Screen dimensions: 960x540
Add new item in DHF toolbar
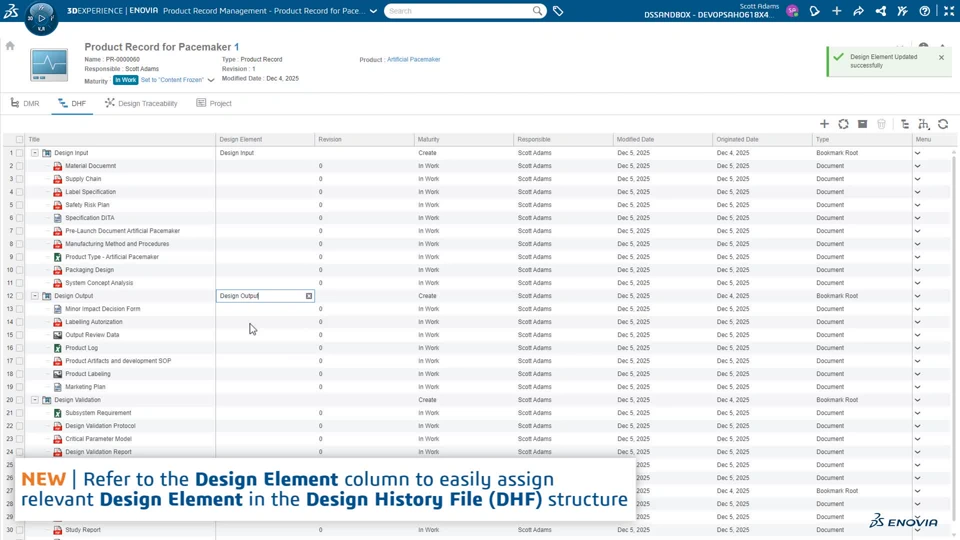pyautogui.click(x=824, y=124)
